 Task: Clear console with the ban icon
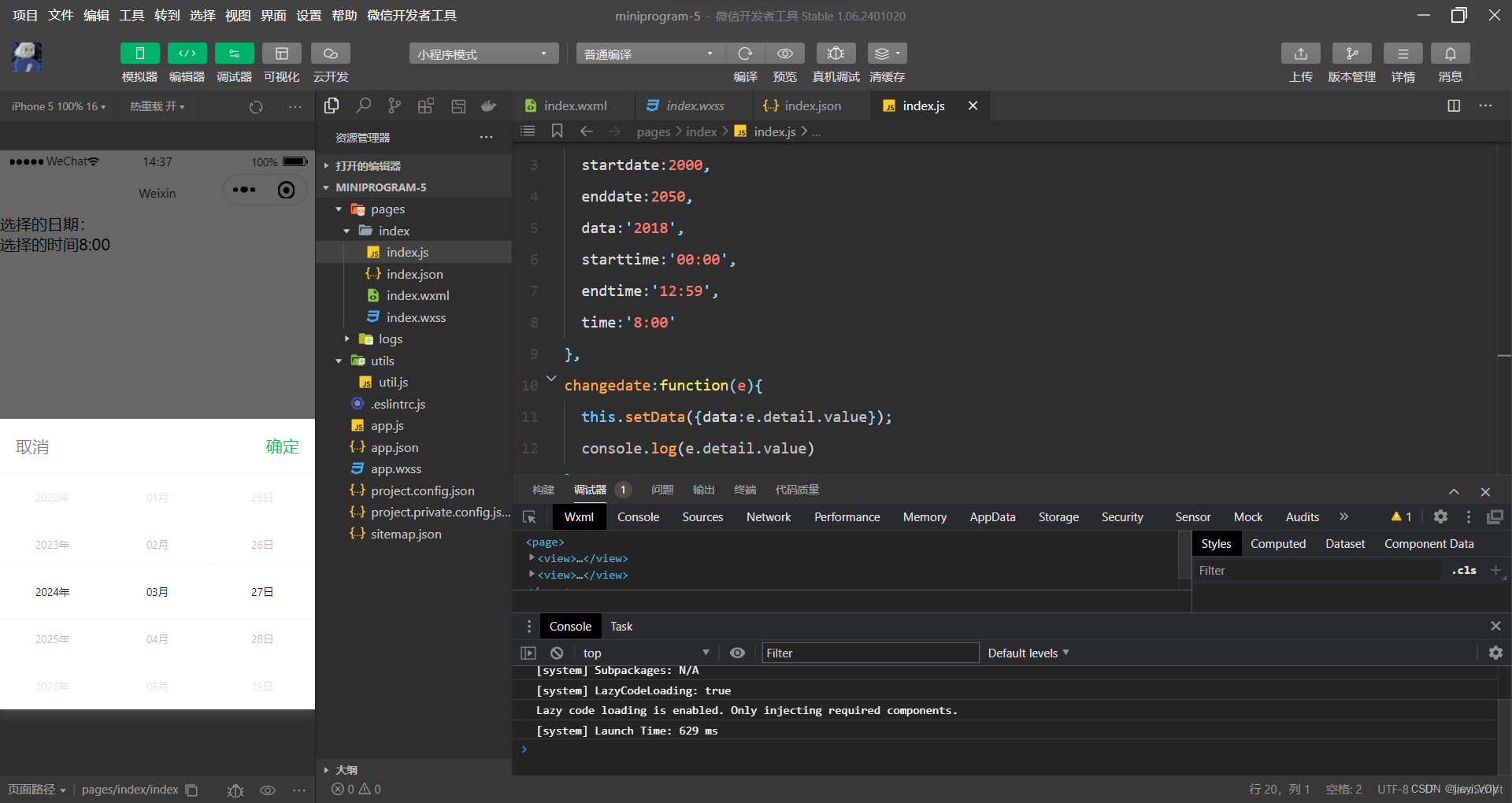coord(557,653)
